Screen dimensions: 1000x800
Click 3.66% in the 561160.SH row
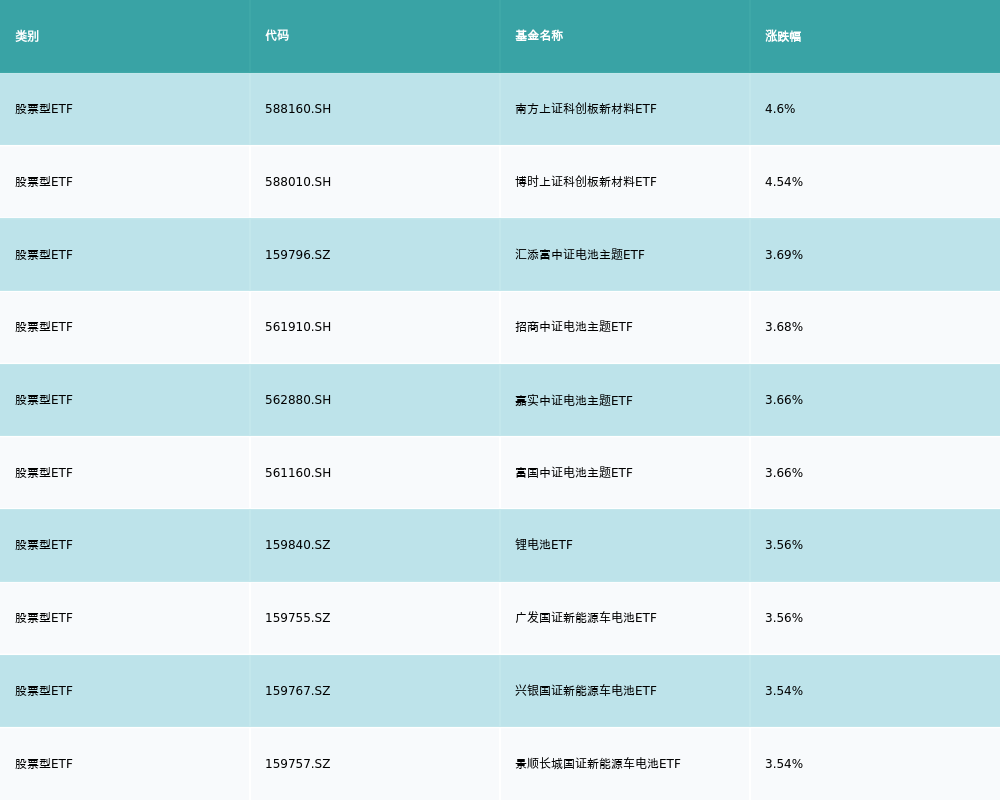[784, 473]
